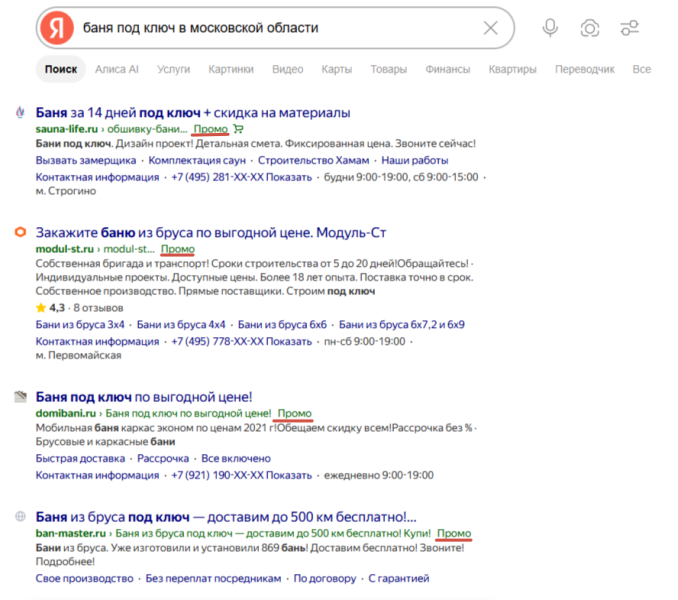The image size is (678, 600).
Task: Open the Услуги tab
Action: (173, 69)
